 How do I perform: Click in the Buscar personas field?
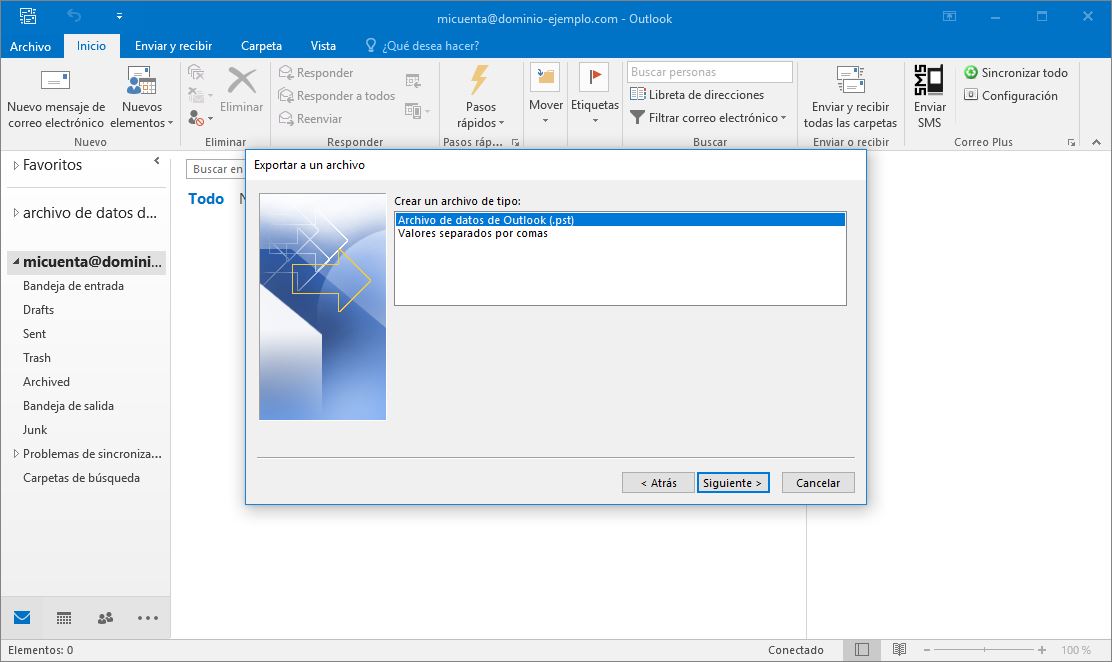coord(709,72)
